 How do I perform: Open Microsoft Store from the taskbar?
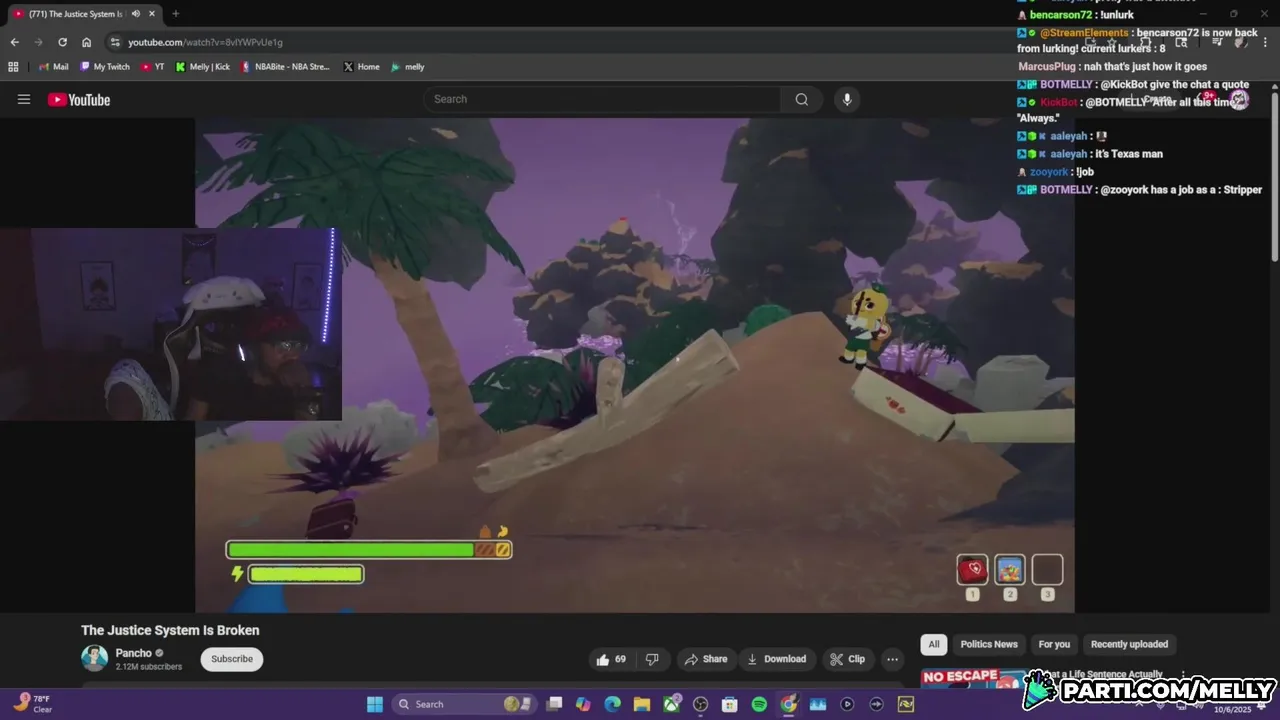pyautogui.click(x=730, y=704)
